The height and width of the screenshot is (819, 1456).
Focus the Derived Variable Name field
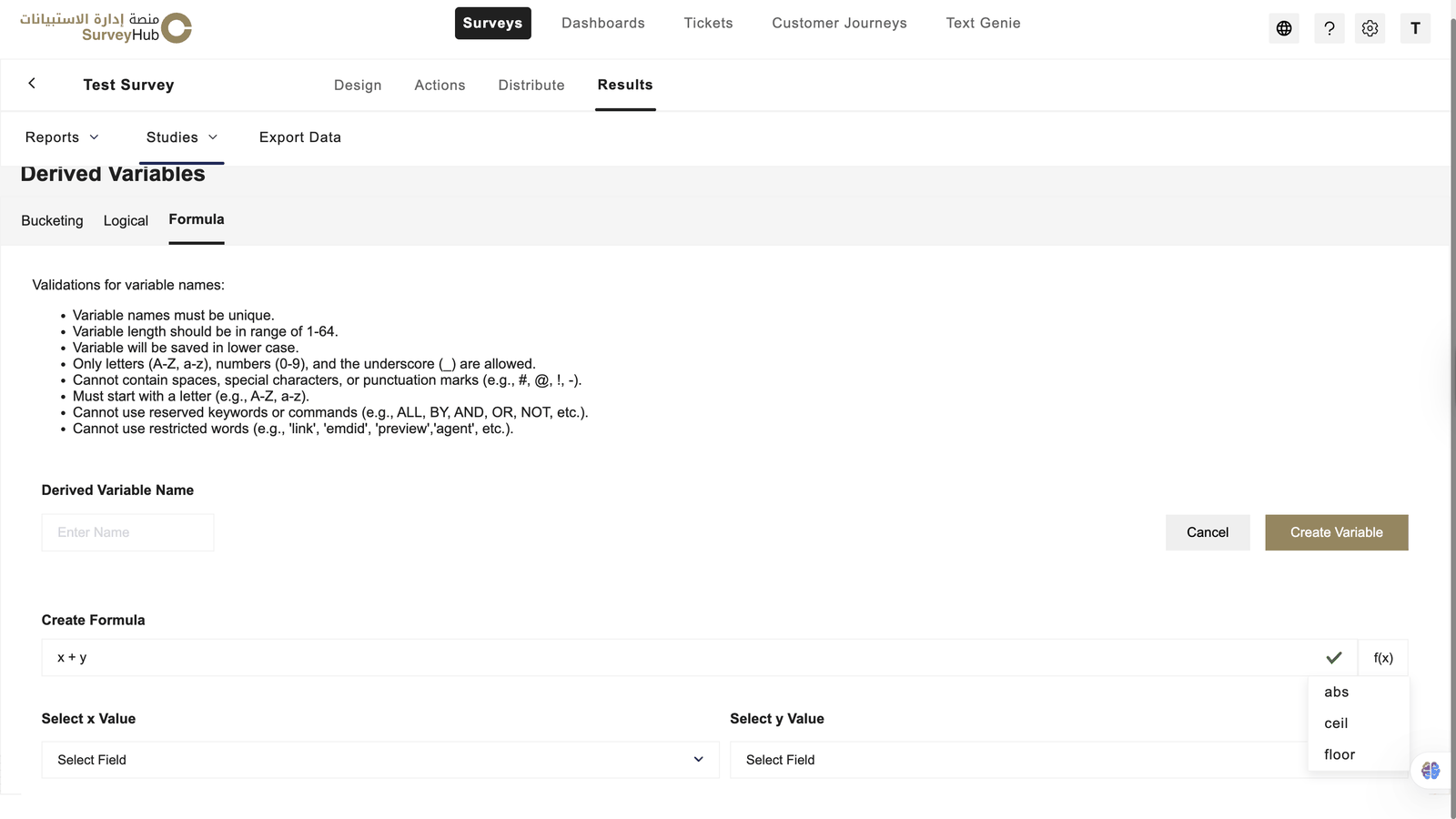tap(127, 532)
